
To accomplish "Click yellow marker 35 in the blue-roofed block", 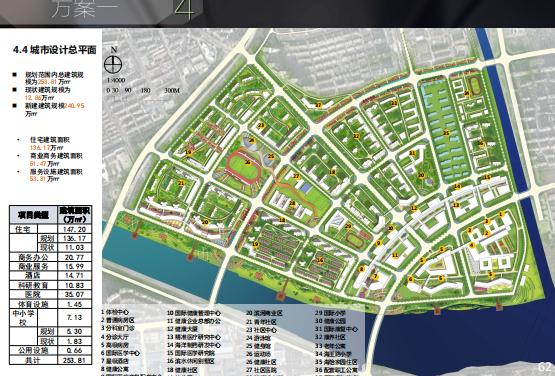I will (446, 133).
